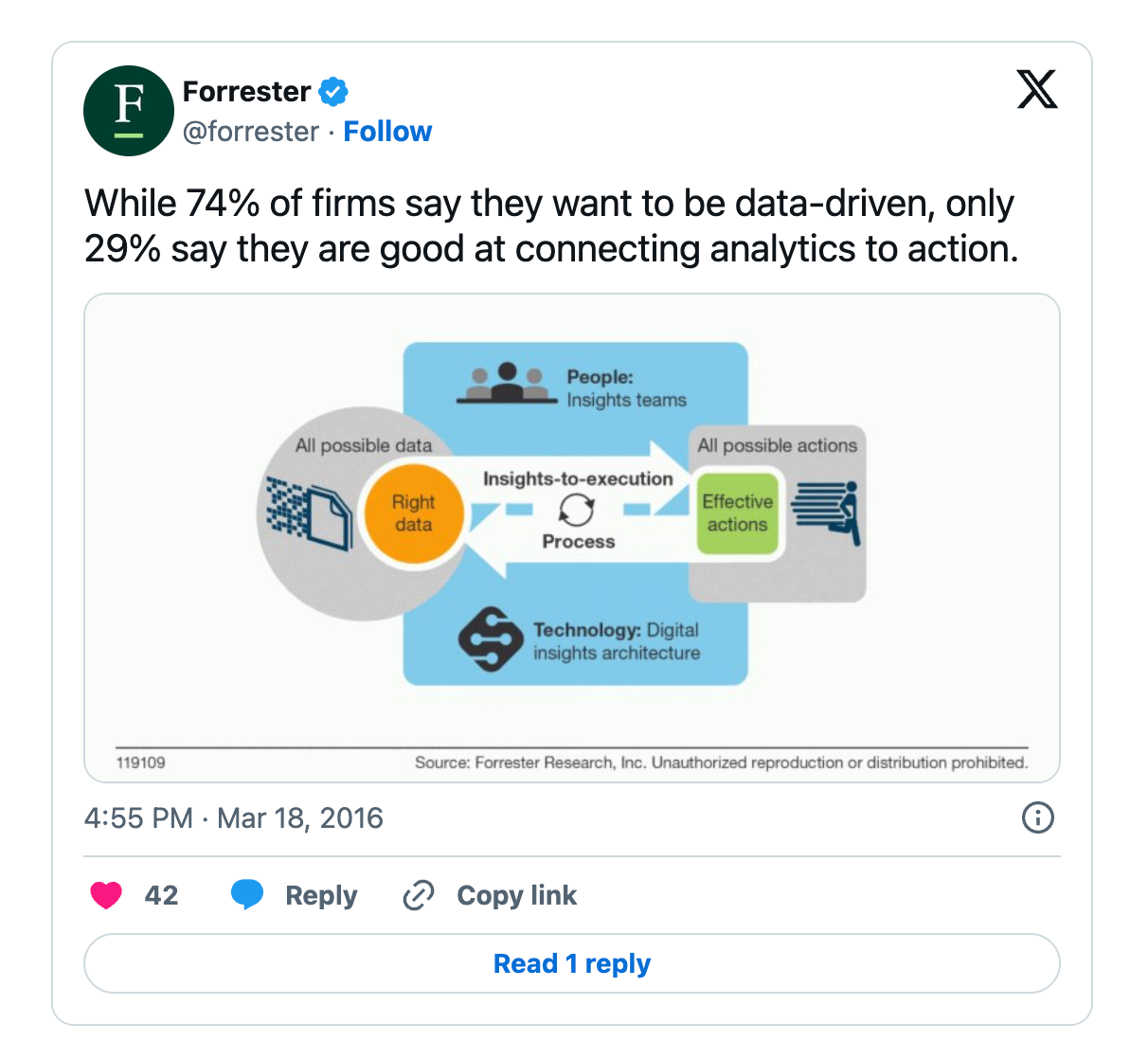Click the Technology digital insights architecture icon
The height and width of the screenshot is (1059, 1148).
click(x=490, y=639)
